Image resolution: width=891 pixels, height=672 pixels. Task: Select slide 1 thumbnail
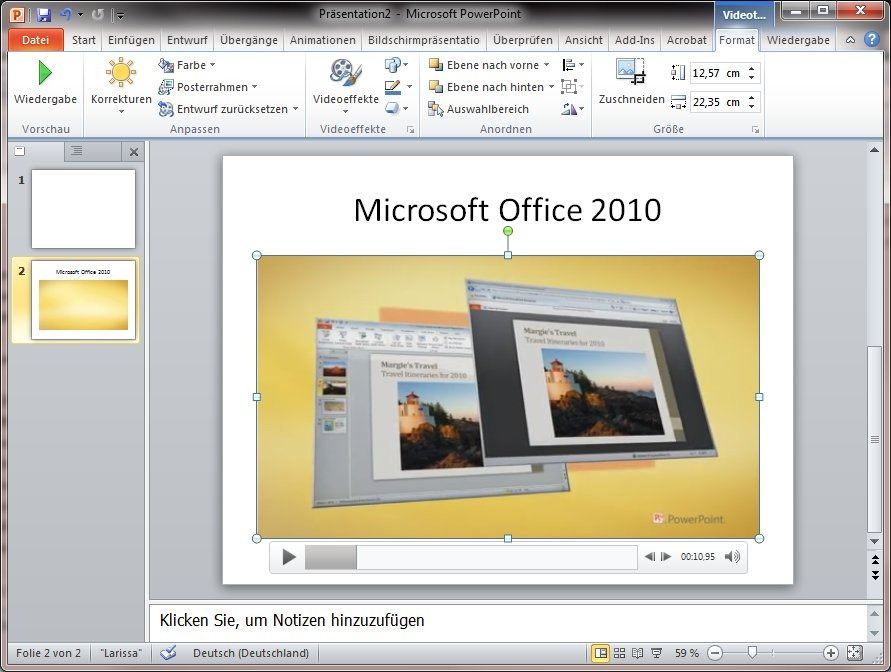[x=83, y=208]
